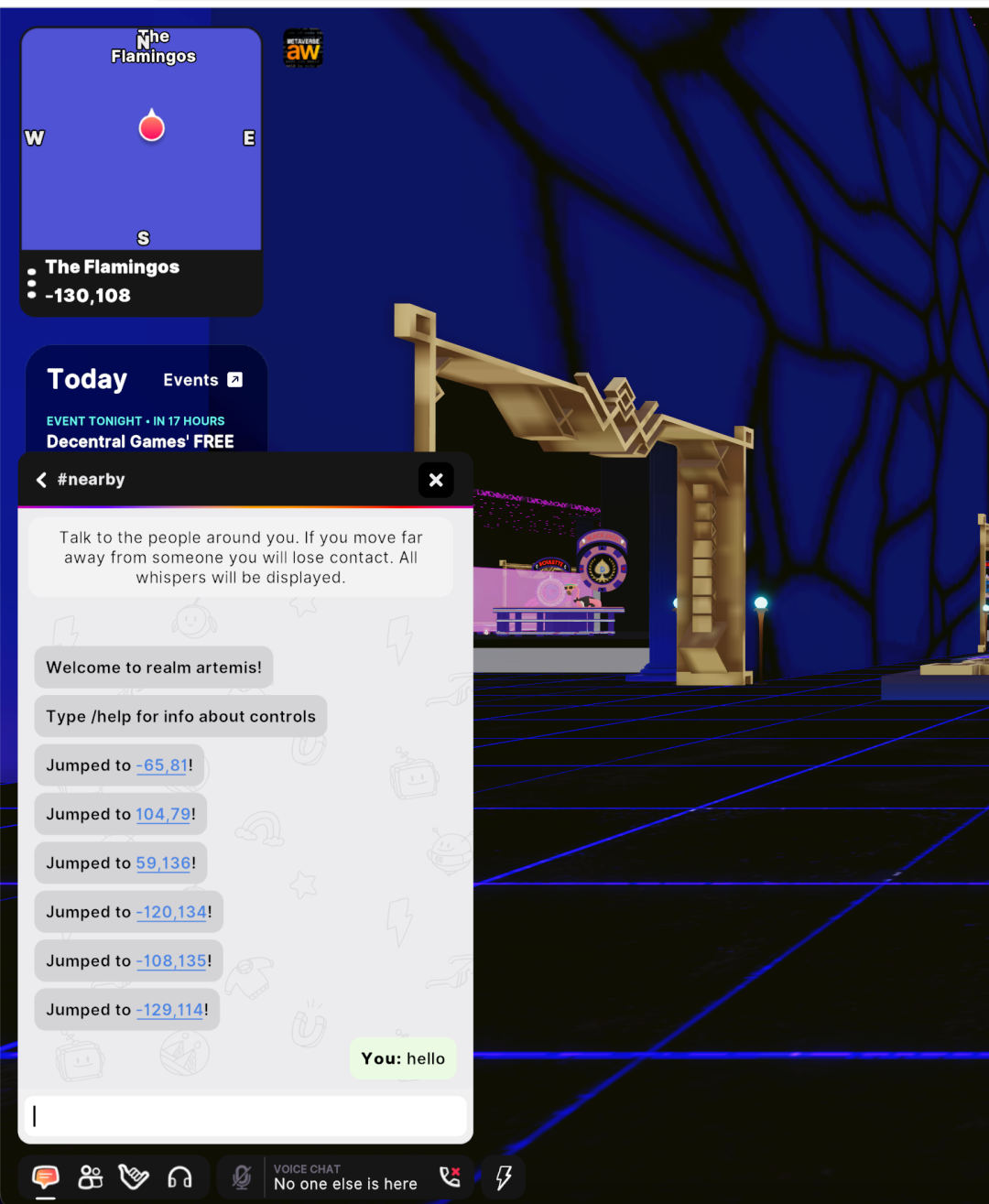Click the Metaverse AW badge icon
This screenshot has width=989, height=1204.
tap(303, 49)
